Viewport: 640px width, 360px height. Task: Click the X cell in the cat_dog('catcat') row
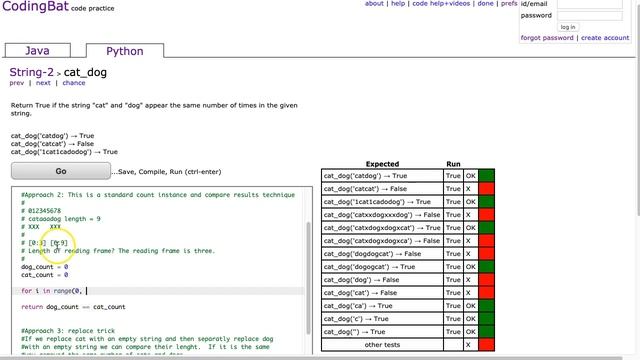471,189
